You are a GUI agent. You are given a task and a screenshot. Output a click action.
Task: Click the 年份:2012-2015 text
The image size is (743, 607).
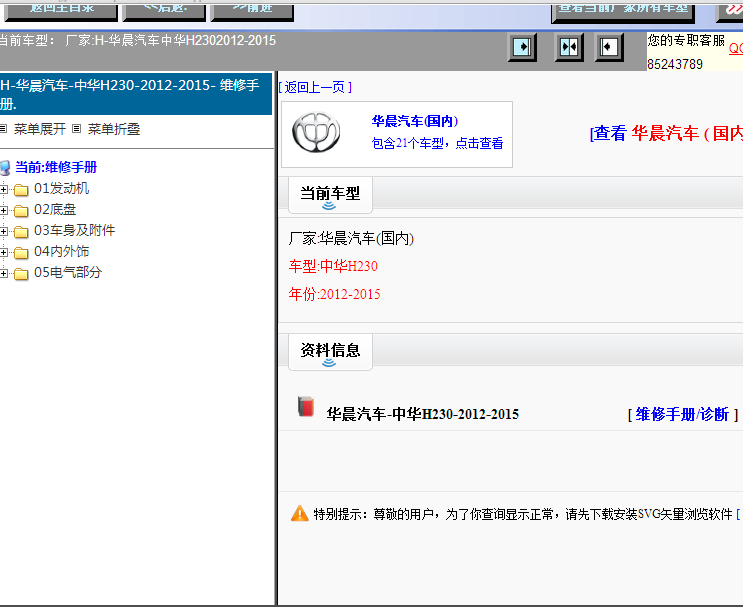pos(335,294)
